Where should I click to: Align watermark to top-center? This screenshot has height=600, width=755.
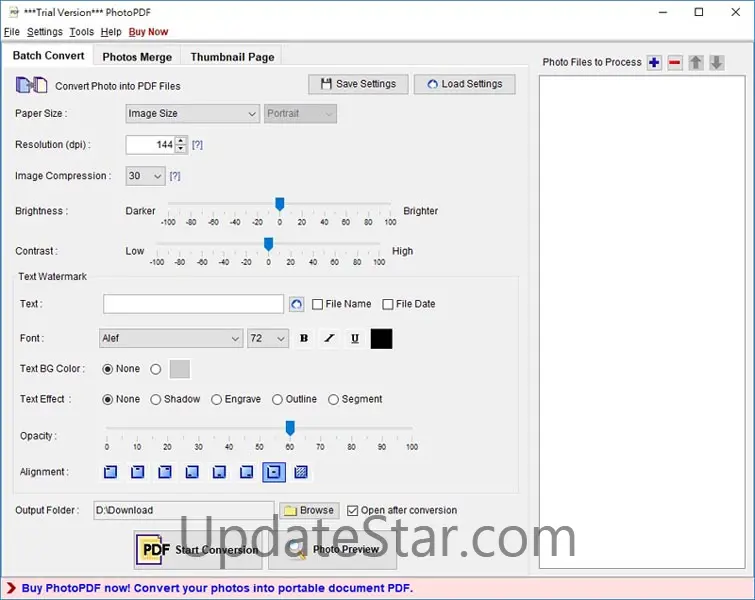pyautogui.click(x=138, y=472)
